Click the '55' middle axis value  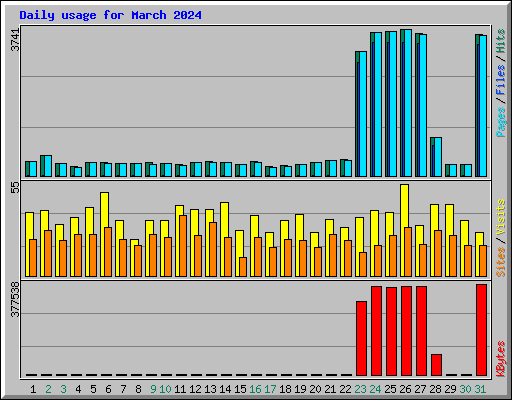point(15,187)
